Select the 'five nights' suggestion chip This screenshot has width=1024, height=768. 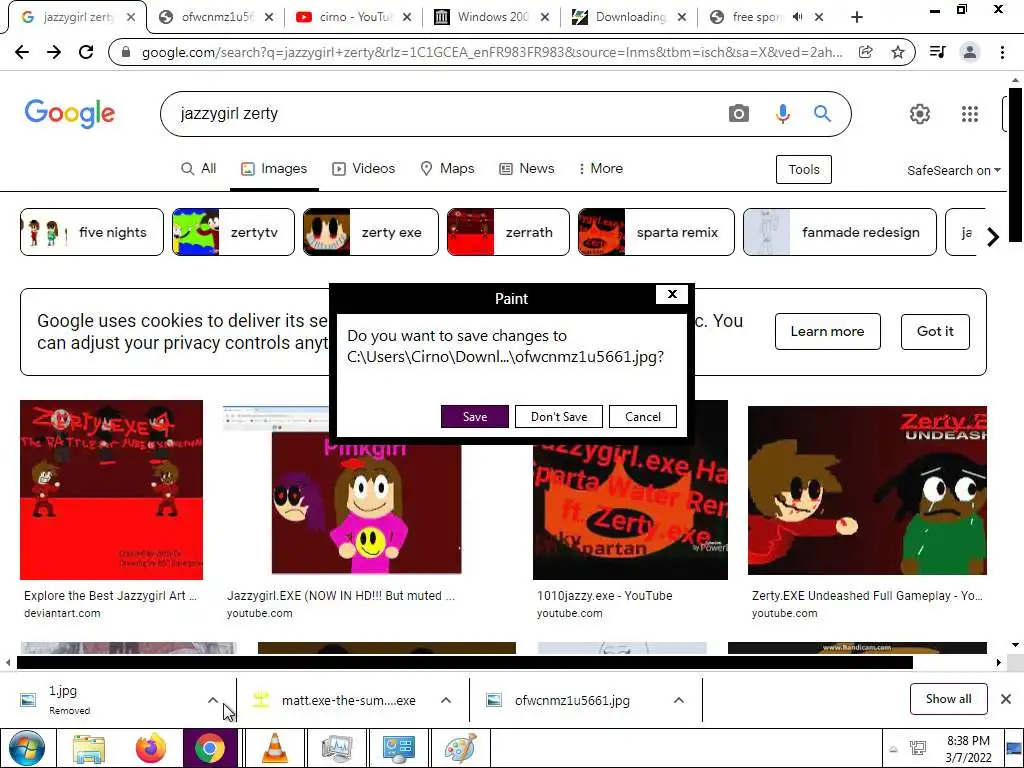(92, 232)
